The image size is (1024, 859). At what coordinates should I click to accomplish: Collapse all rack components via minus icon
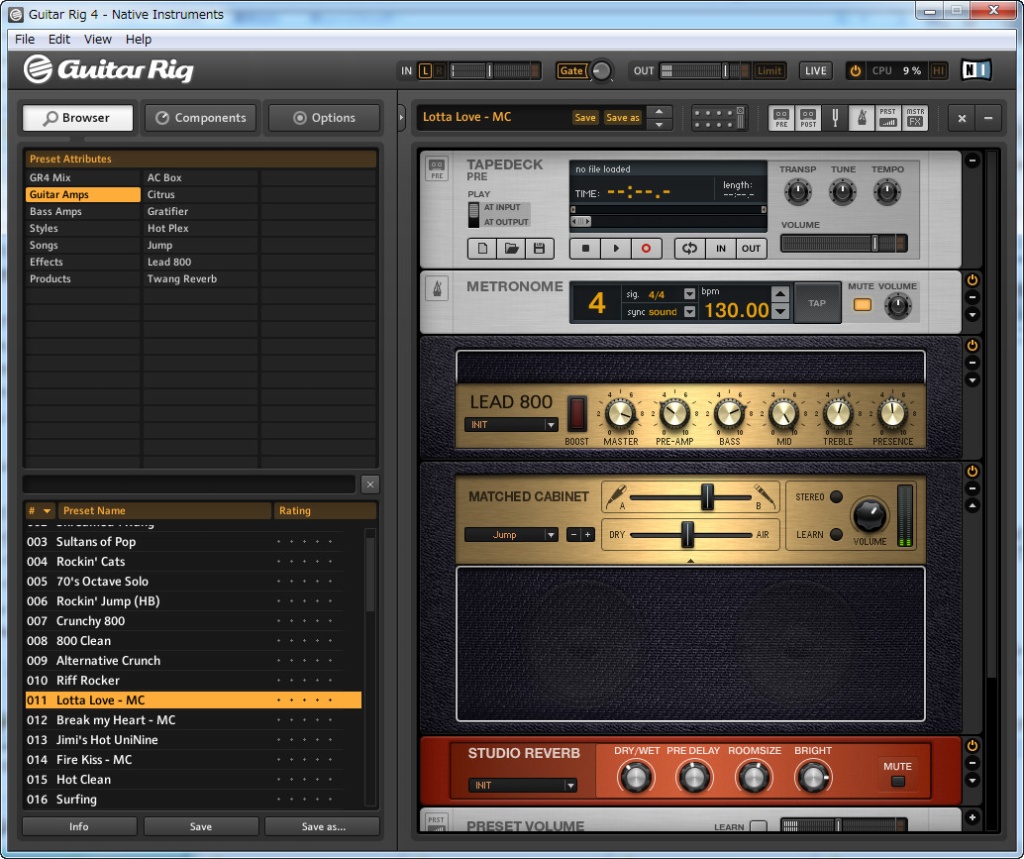pyautogui.click(x=988, y=118)
